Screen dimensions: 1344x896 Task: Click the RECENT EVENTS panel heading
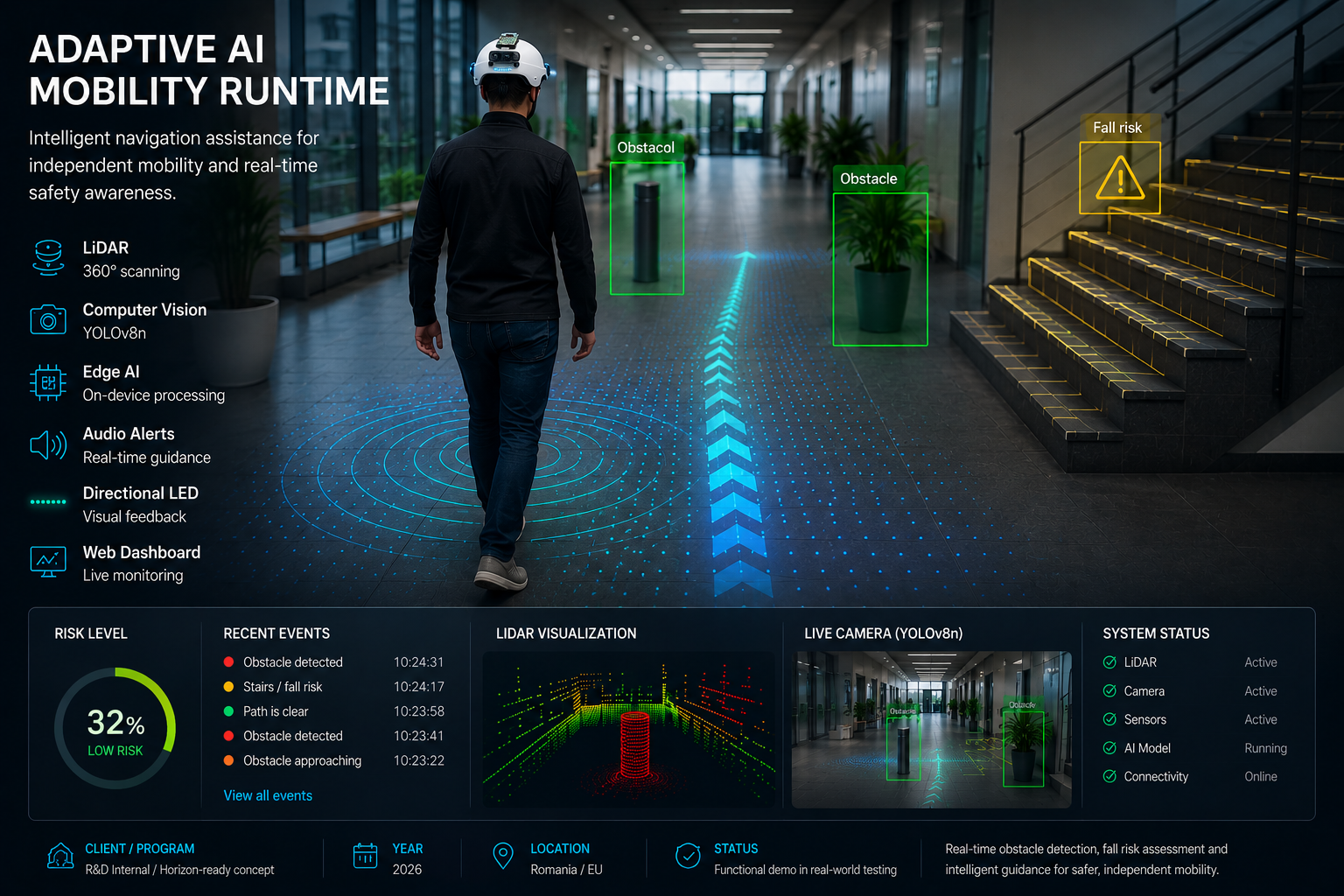(x=276, y=633)
